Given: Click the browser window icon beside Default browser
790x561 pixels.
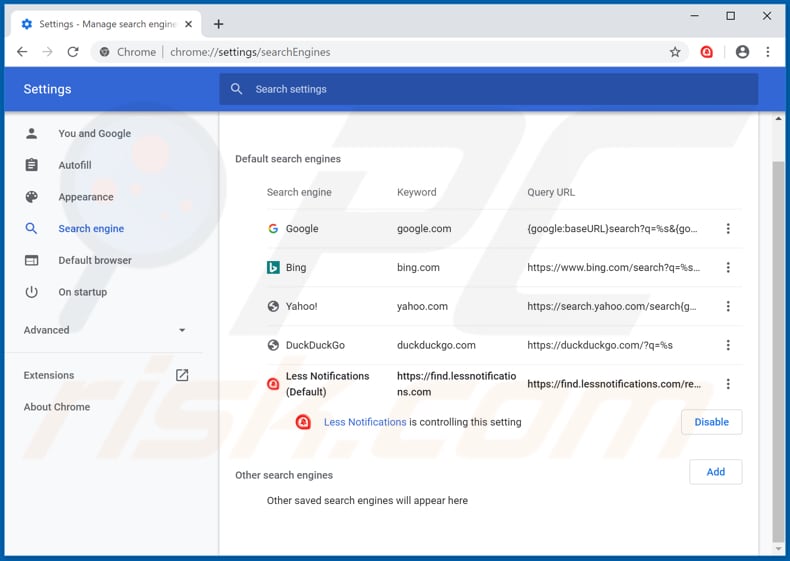Looking at the screenshot, I should (x=32, y=261).
